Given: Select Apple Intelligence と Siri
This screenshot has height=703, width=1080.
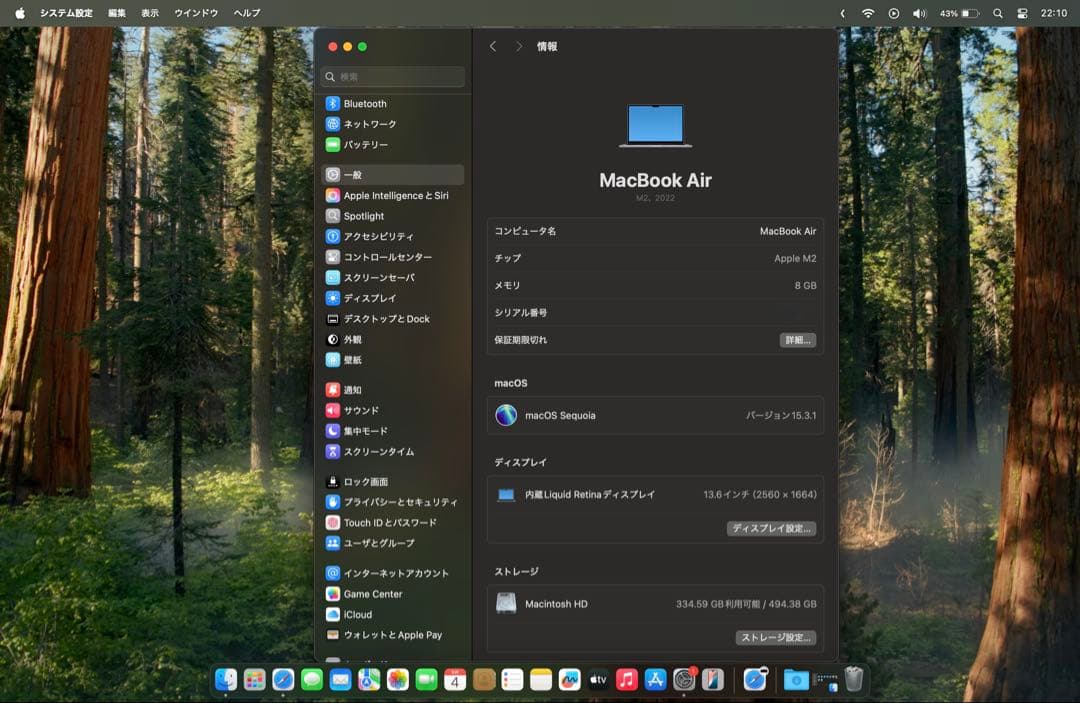Looking at the screenshot, I should [395, 196].
